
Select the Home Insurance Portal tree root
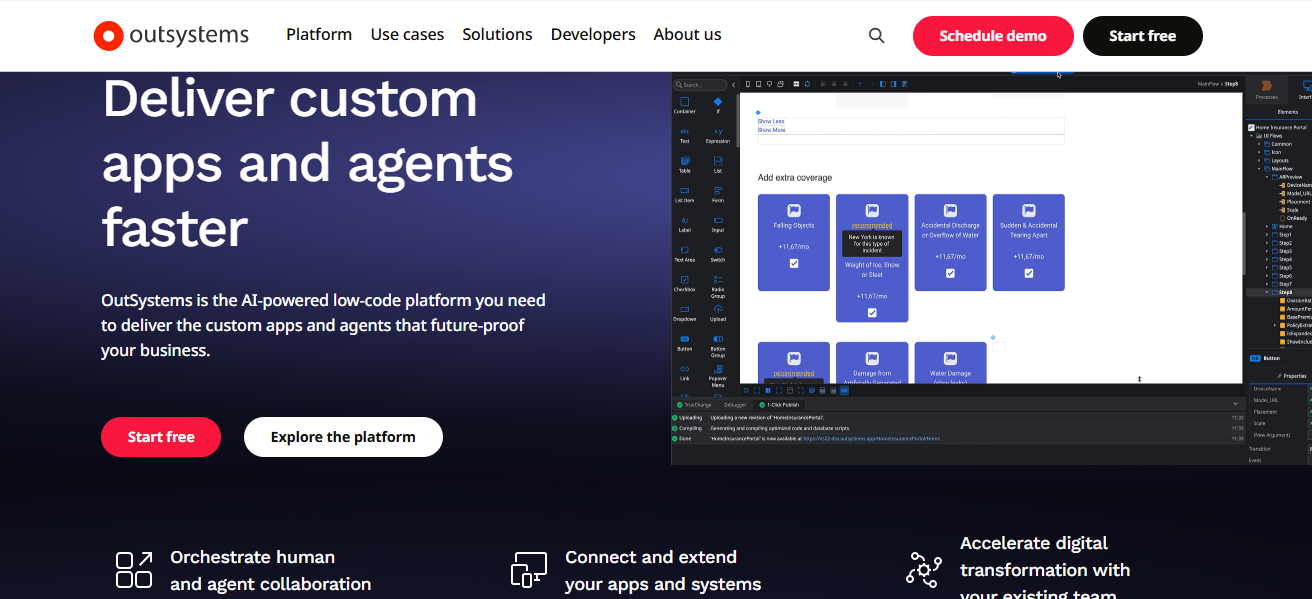1275,128
